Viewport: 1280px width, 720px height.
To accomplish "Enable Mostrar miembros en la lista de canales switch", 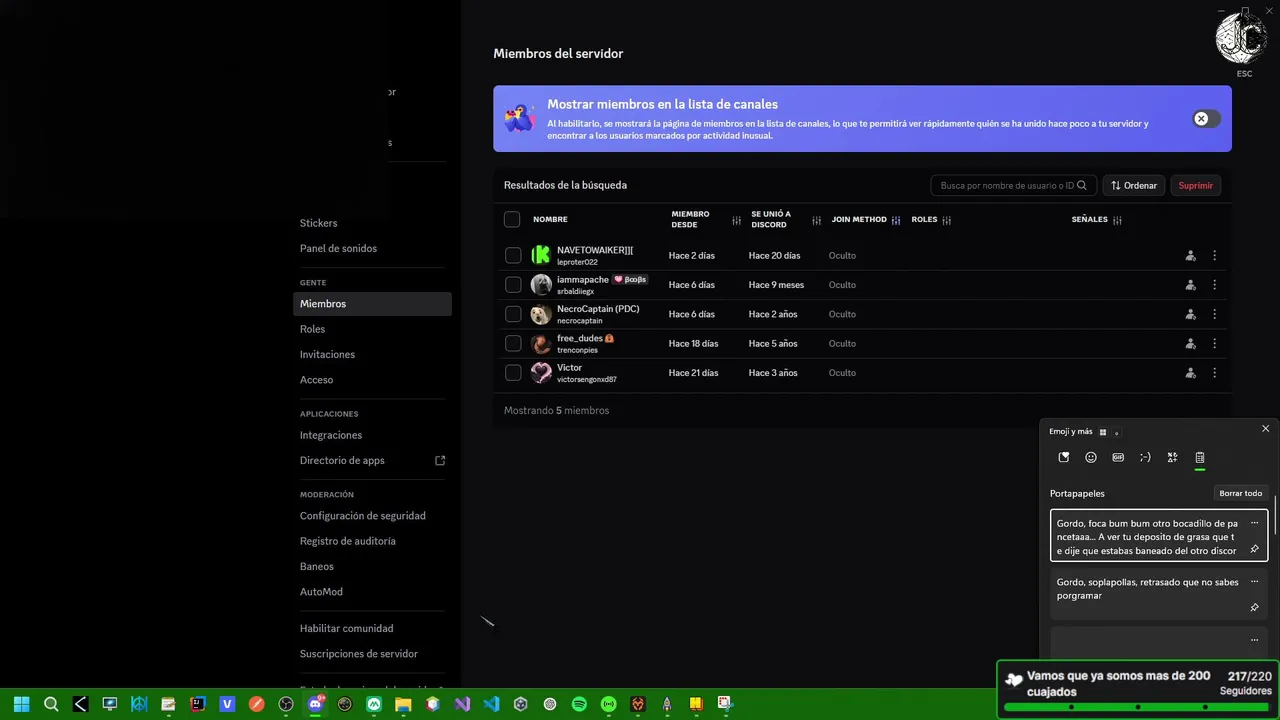I will (1206, 119).
